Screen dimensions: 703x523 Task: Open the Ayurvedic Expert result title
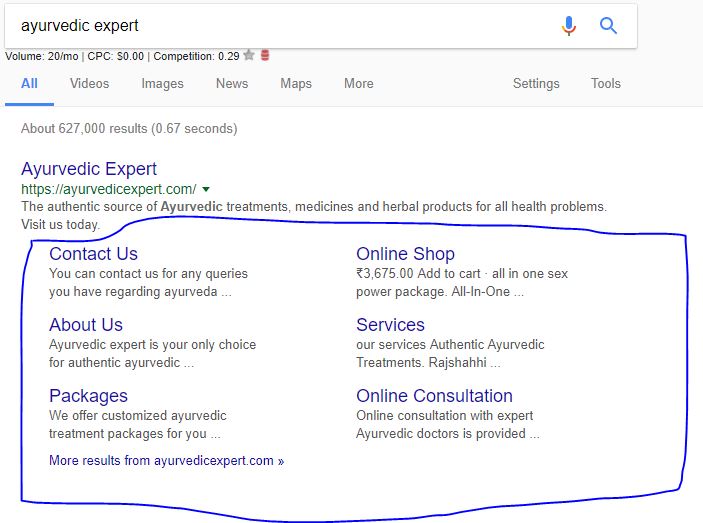tap(89, 169)
